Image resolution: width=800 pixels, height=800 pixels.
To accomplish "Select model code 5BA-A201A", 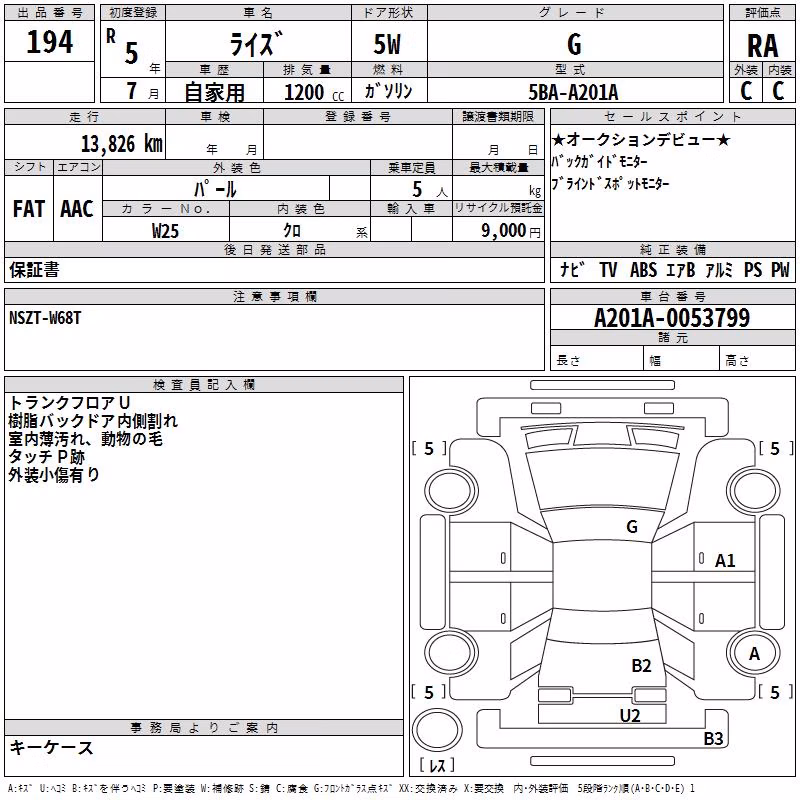I will pos(573,92).
